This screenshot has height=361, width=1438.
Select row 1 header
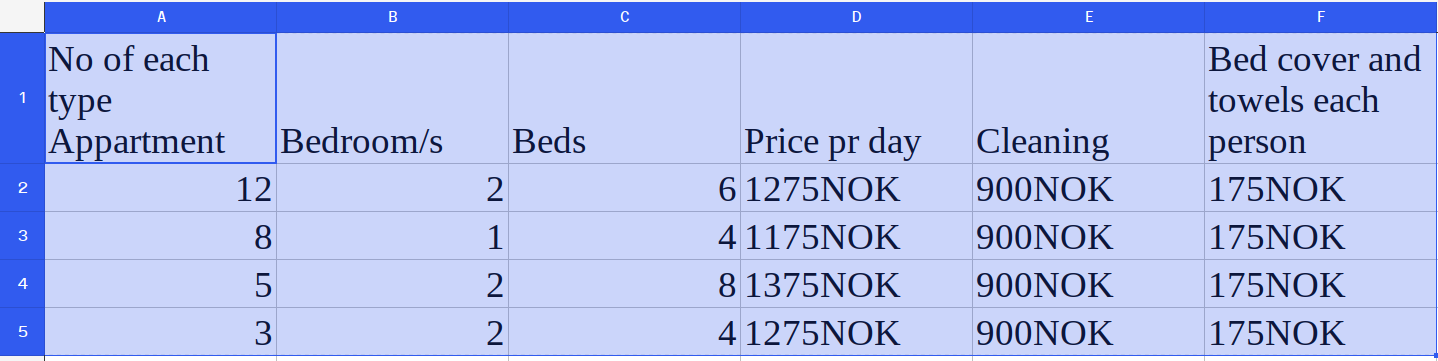[x=22, y=99]
